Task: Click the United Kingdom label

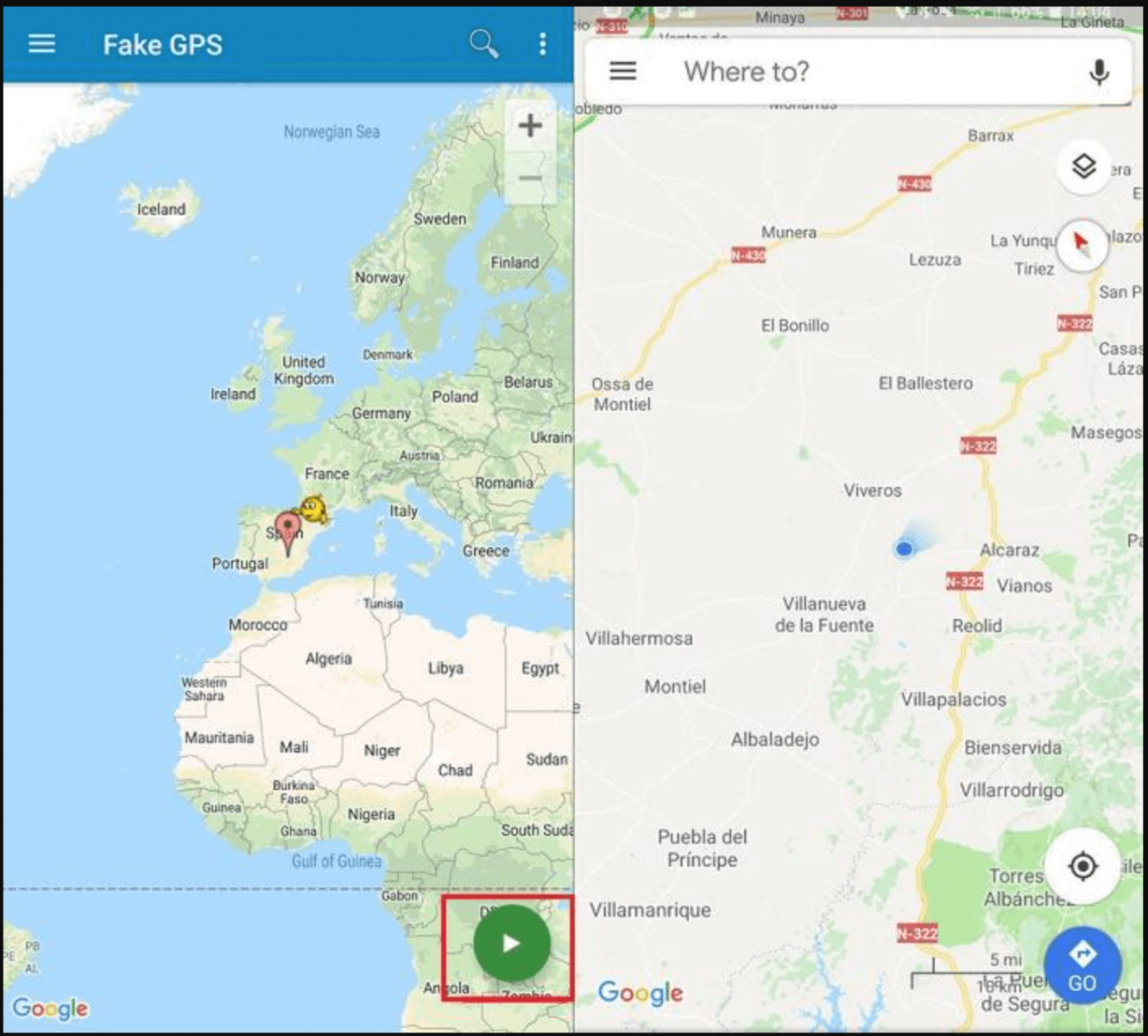Action: coord(304,370)
